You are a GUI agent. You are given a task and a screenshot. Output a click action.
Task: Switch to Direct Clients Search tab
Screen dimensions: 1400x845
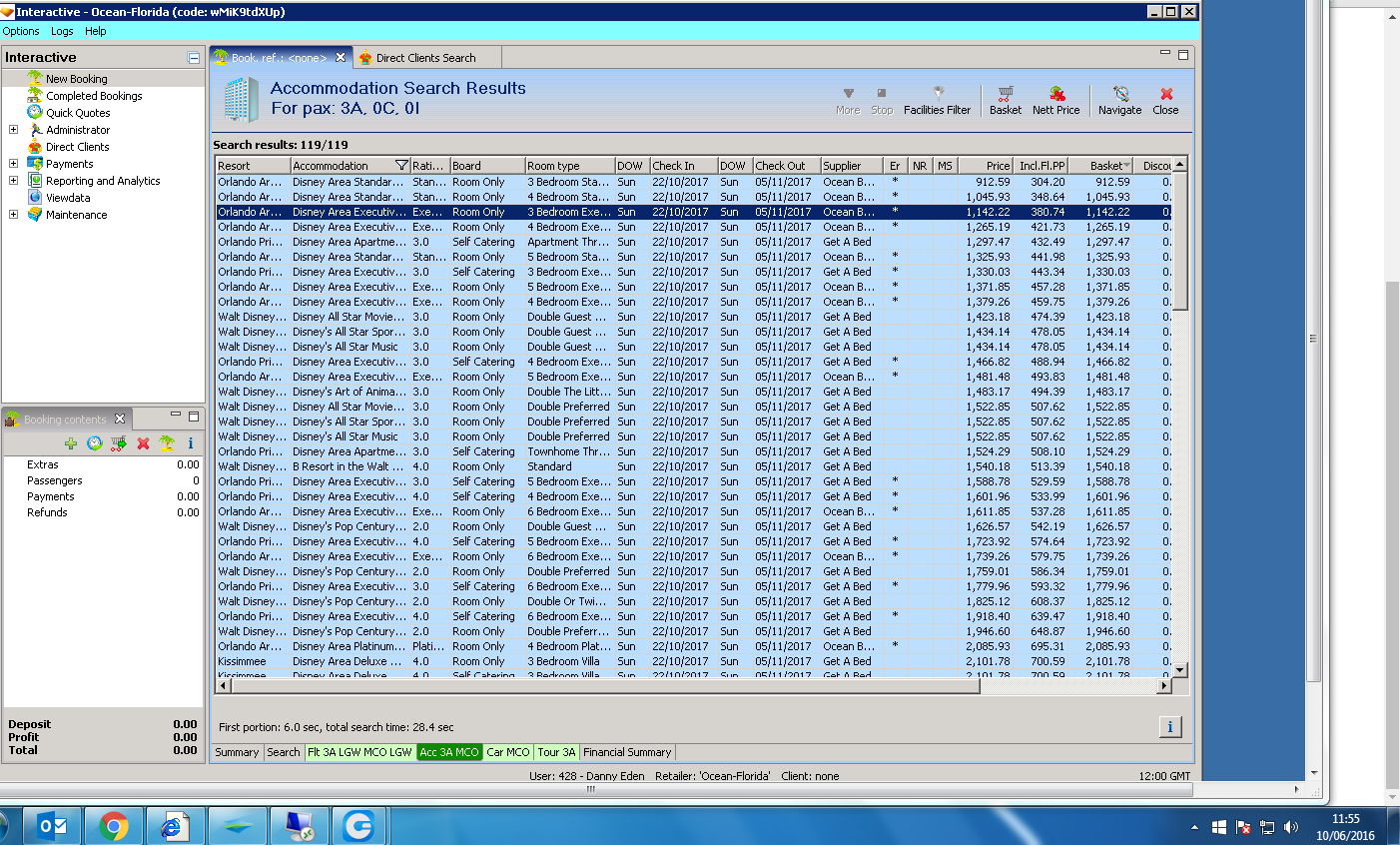pos(425,58)
